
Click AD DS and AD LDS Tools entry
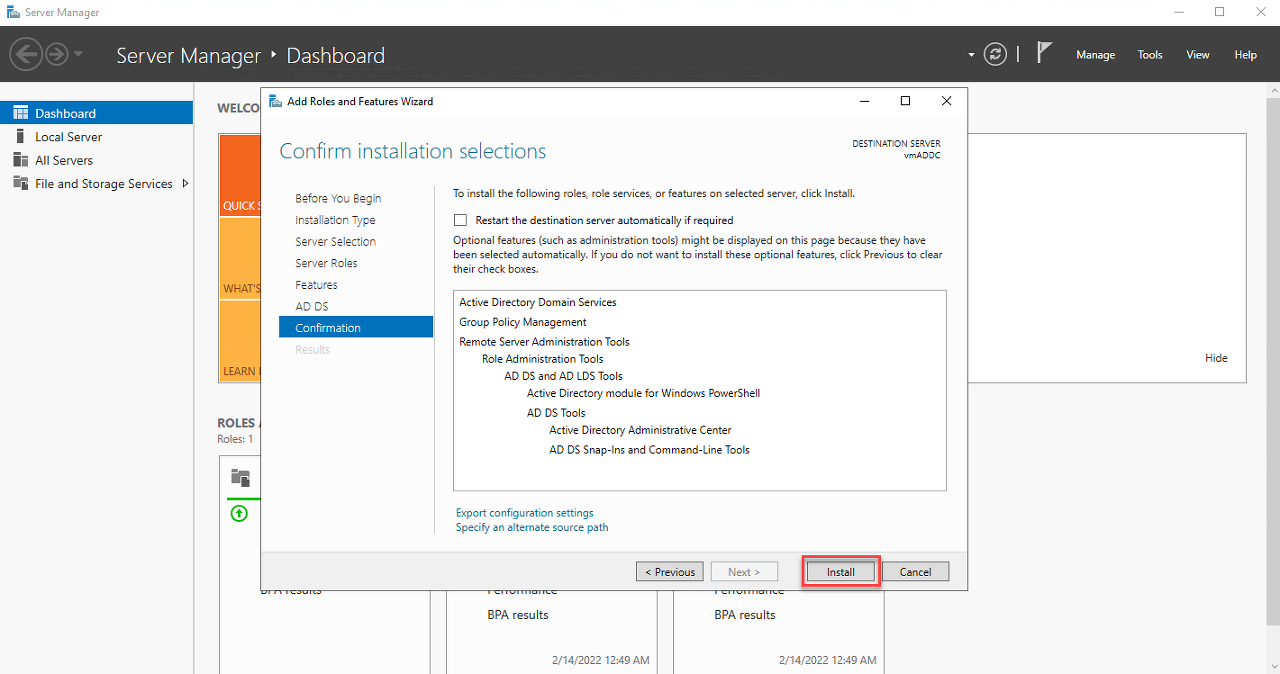tap(564, 376)
